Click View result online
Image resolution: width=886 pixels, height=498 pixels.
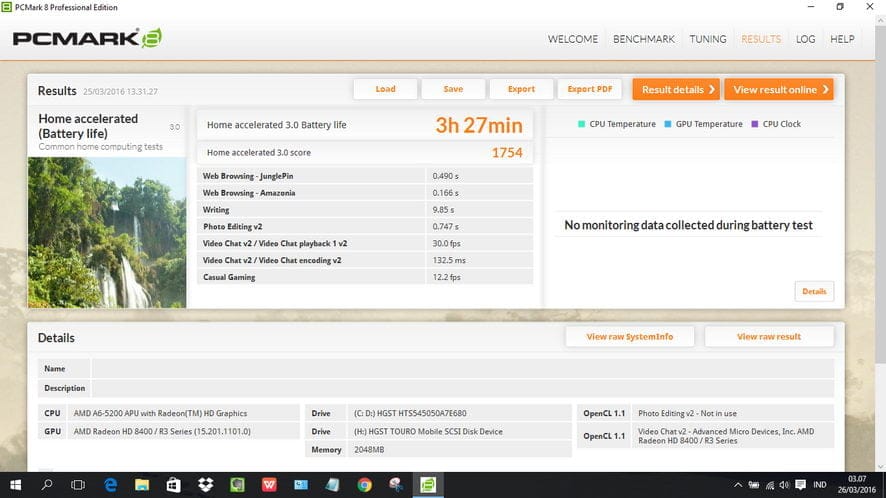point(779,89)
